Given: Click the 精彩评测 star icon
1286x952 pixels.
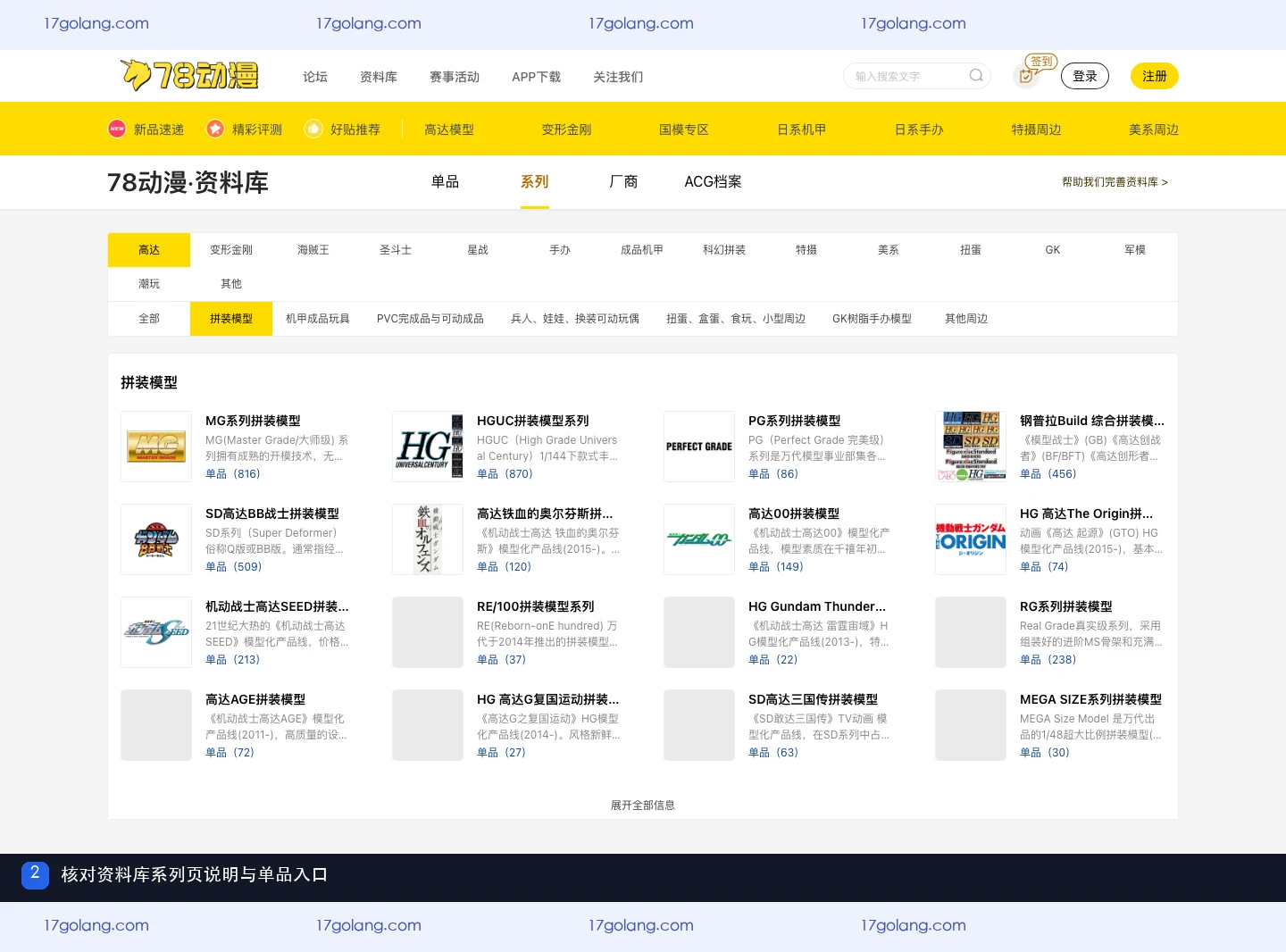Looking at the screenshot, I should (x=215, y=129).
